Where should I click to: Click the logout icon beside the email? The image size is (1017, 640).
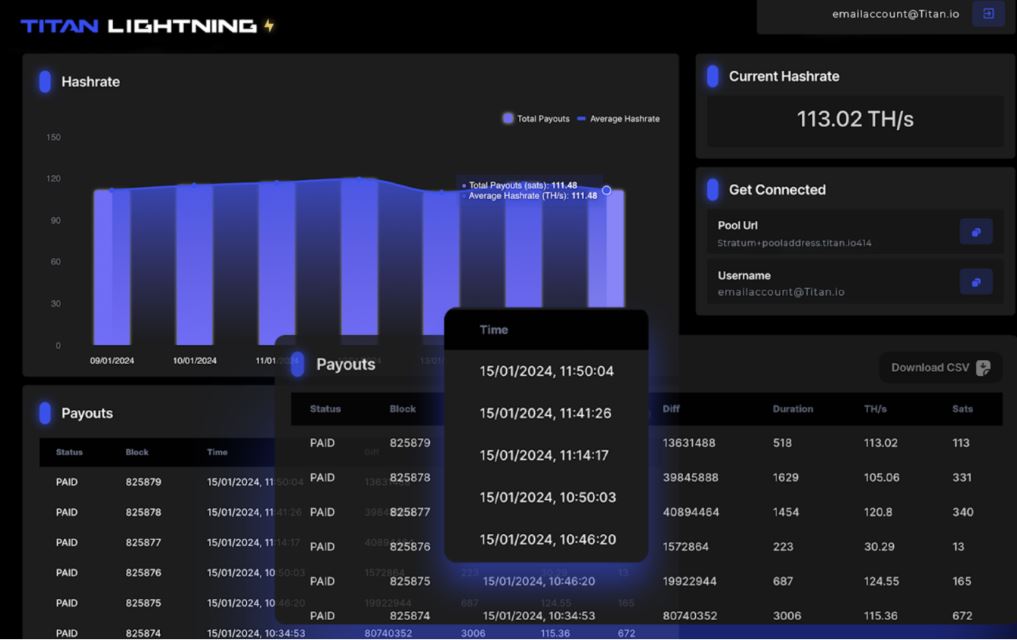pyautogui.click(x=988, y=14)
